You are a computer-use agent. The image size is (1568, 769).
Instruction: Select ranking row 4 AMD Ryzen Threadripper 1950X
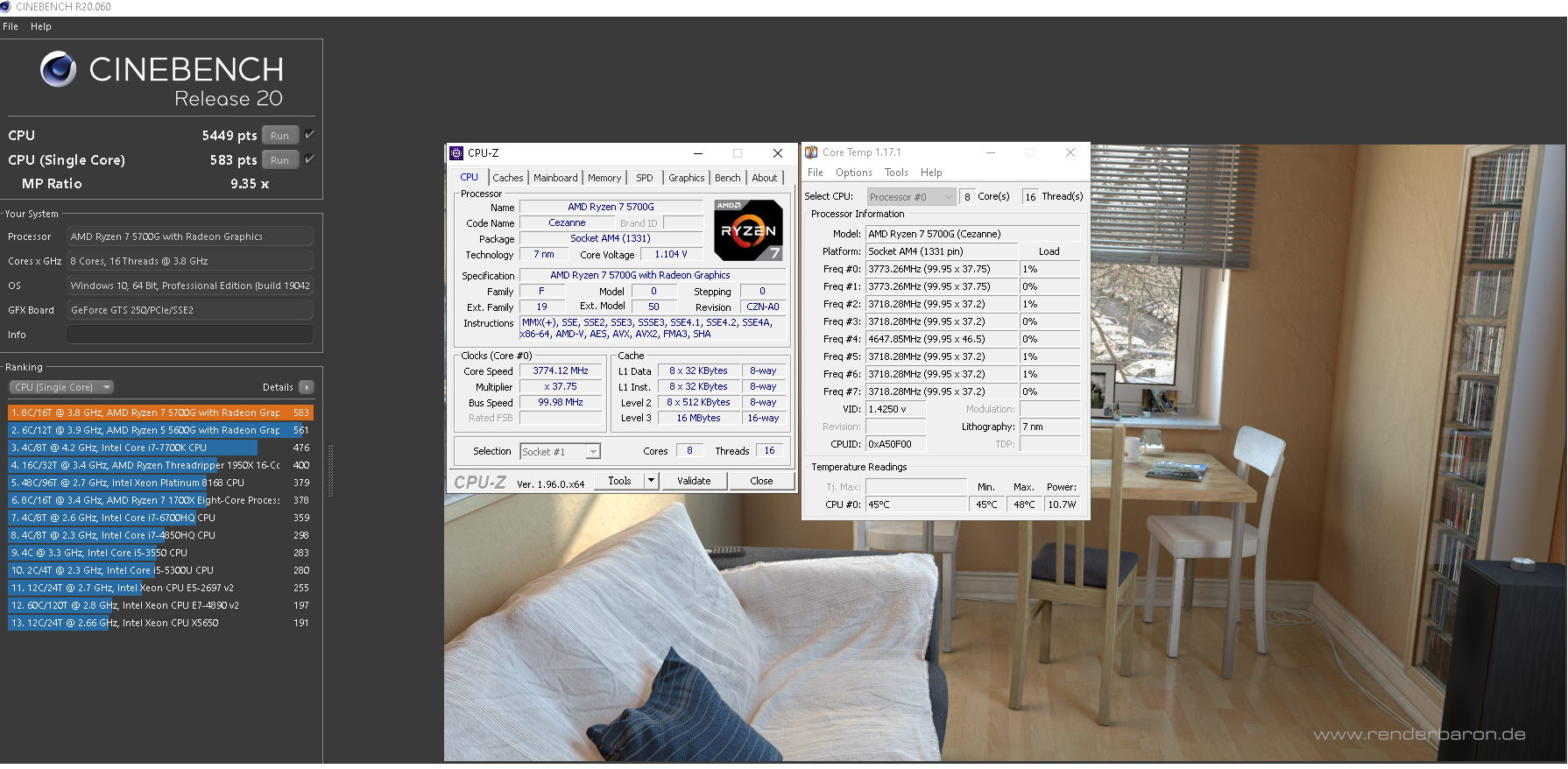click(x=160, y=465)
